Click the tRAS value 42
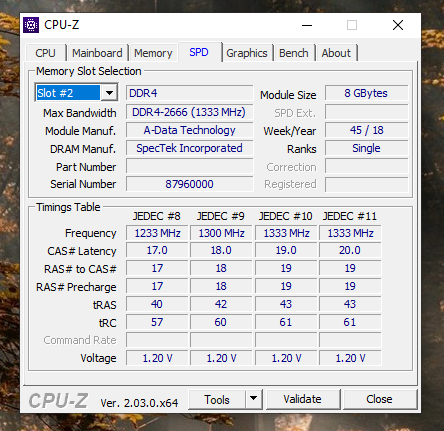Viewport: 444px width, 431px height. [221, 304]
